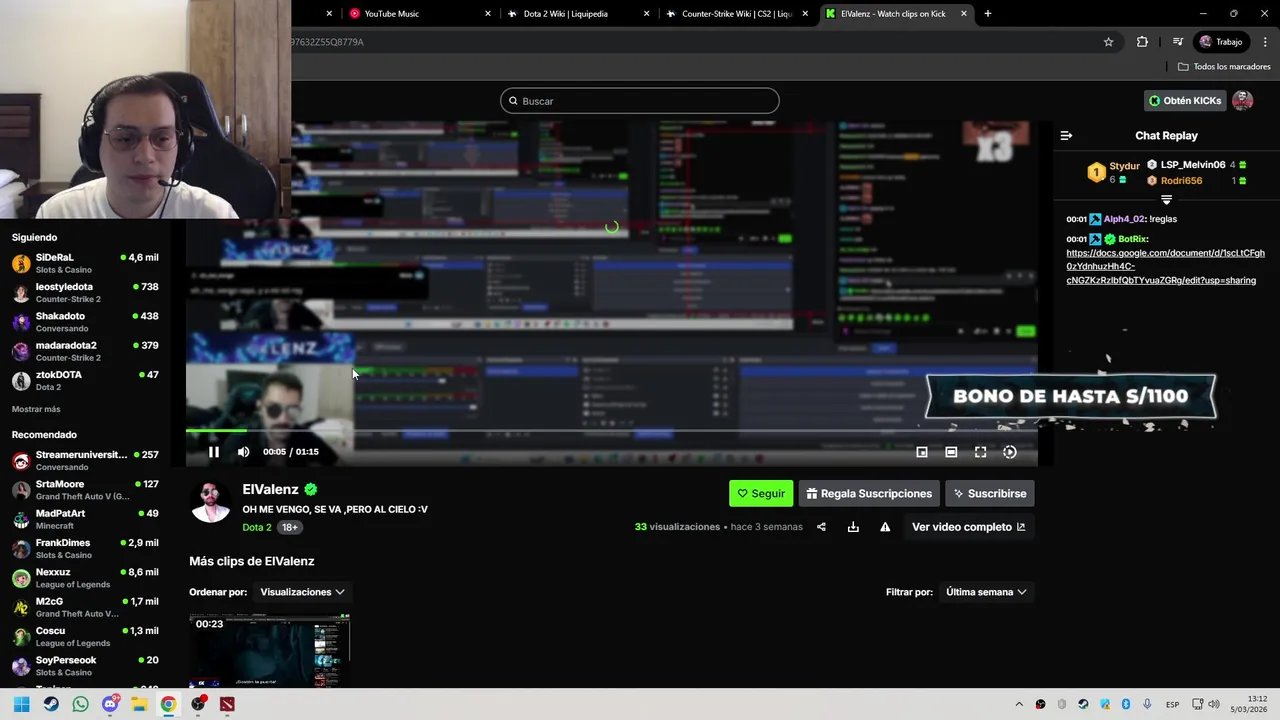Open Chrome media control icon
Screen dimensions: 1280x720
pyautogui.click(x=1178, y=42)
